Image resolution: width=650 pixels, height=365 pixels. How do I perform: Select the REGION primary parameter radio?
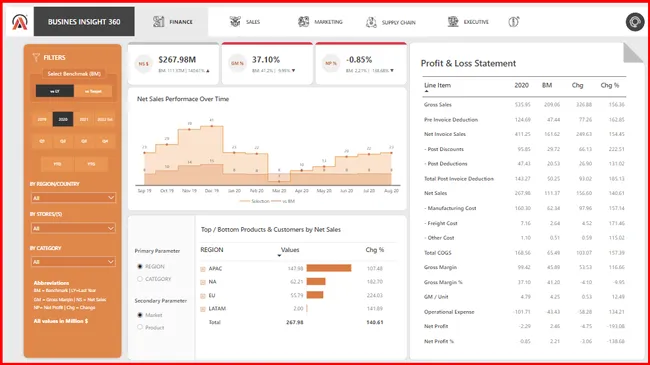point(140,266)
